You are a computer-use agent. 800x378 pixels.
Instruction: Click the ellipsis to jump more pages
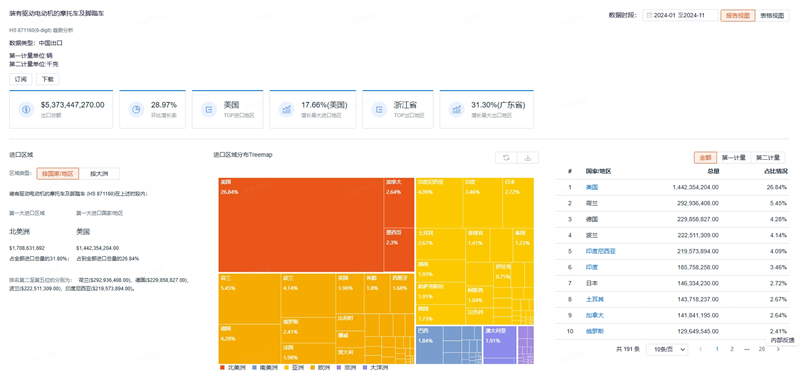(747, 349)
